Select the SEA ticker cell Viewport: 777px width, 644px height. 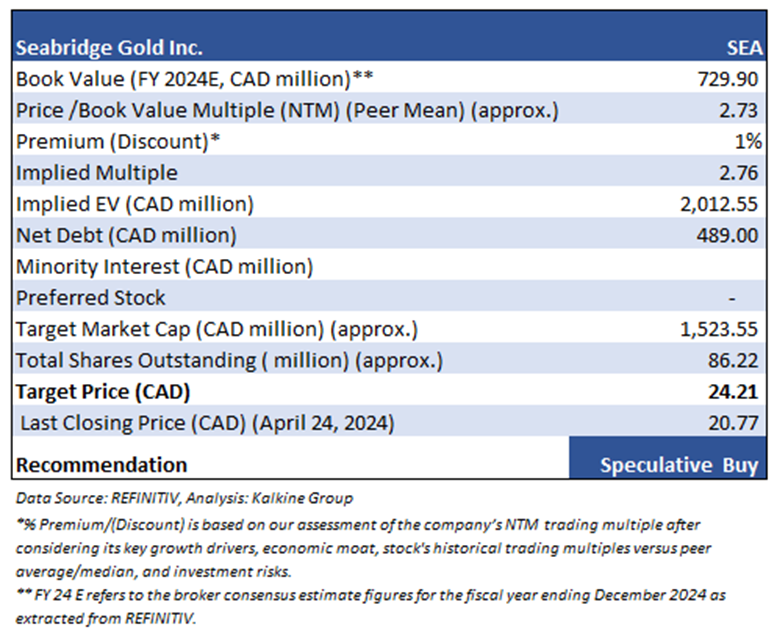coord(744,48)
